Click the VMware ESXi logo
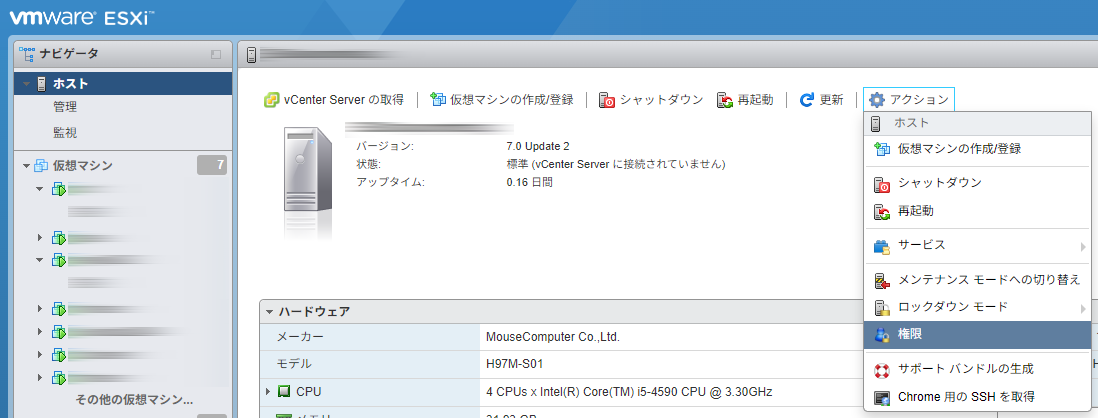This screenshot has height=418, width=1098. click(83, 17)
